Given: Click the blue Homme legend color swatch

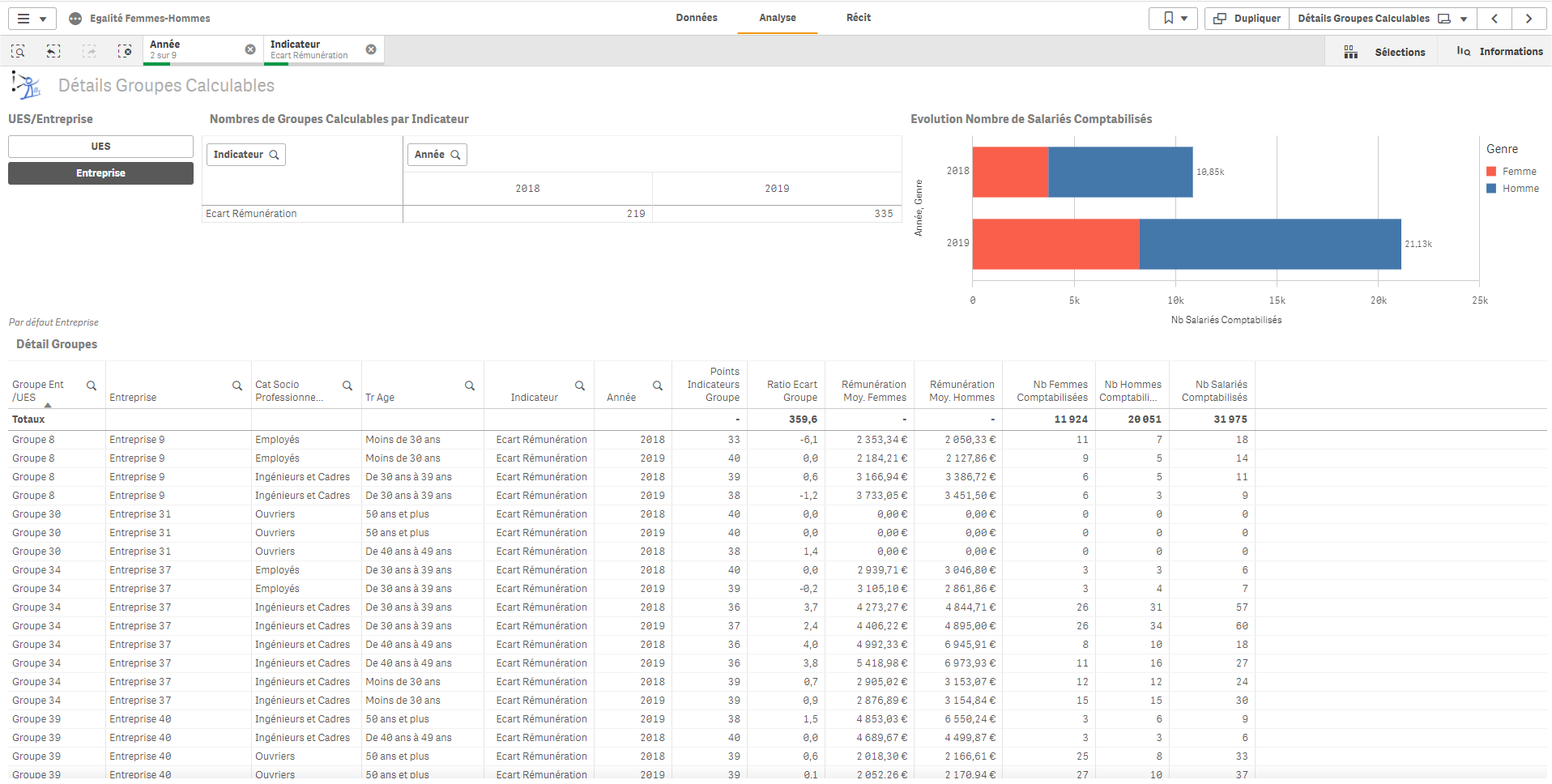Looking at the screenshot, I should (x=1491, y=189).
